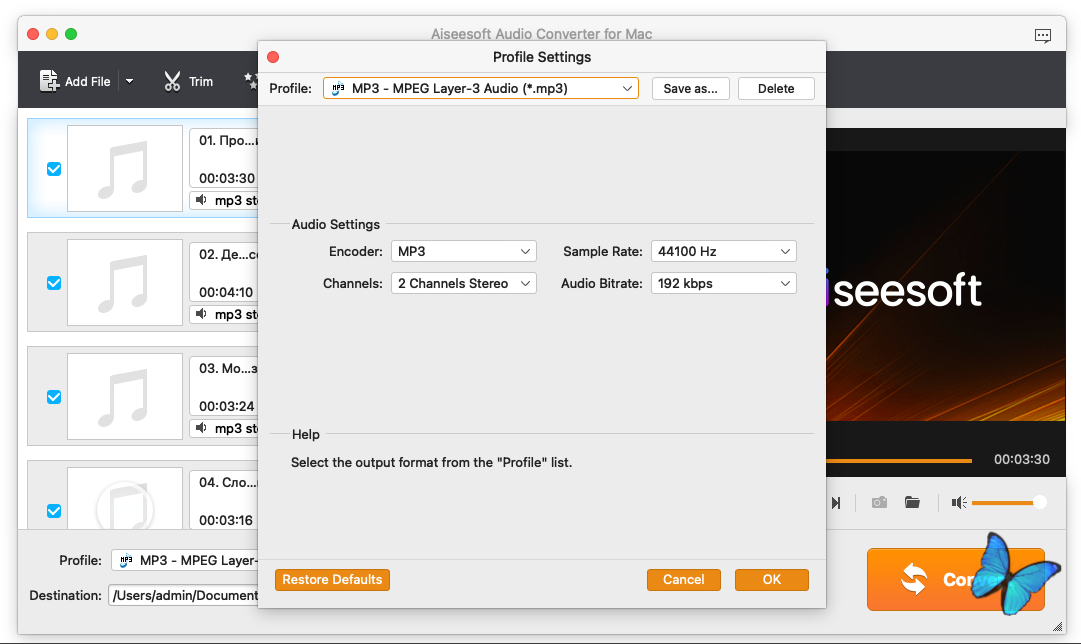
Task: Click the Add File toolbar icon
Action: (50, 81)
